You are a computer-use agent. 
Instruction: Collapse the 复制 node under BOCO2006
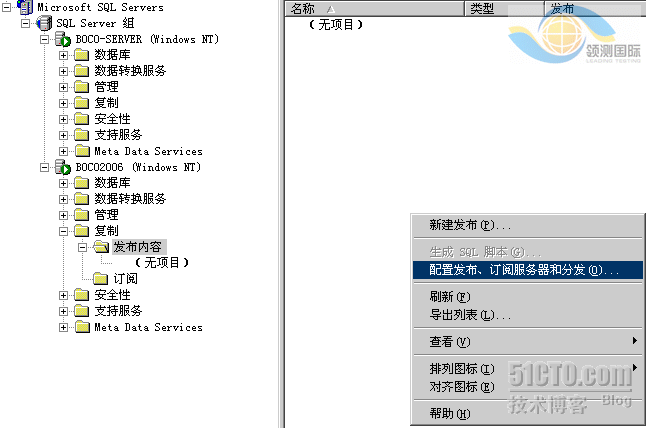pos(64,231)
